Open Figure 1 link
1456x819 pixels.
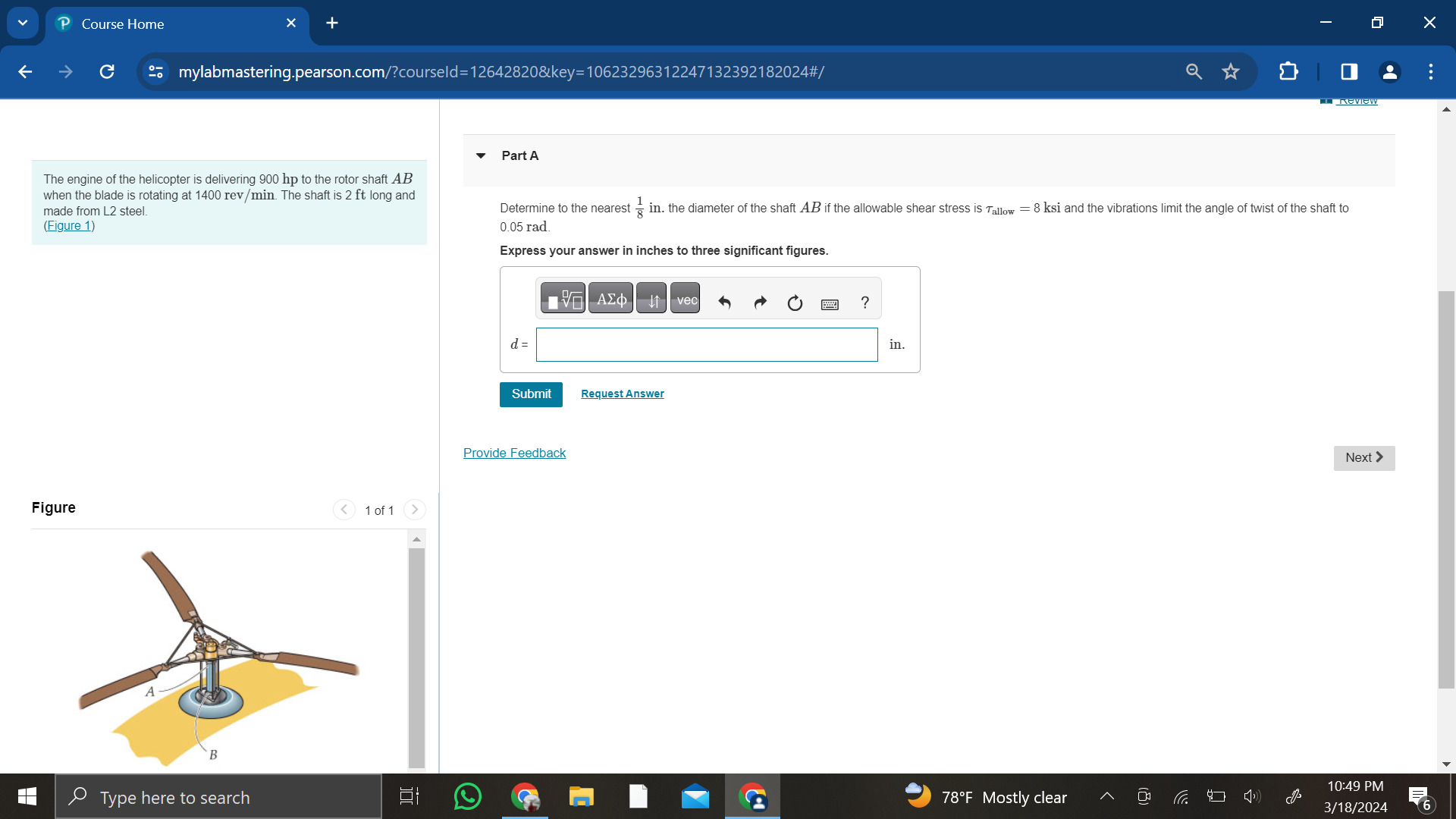click(69, 226)
